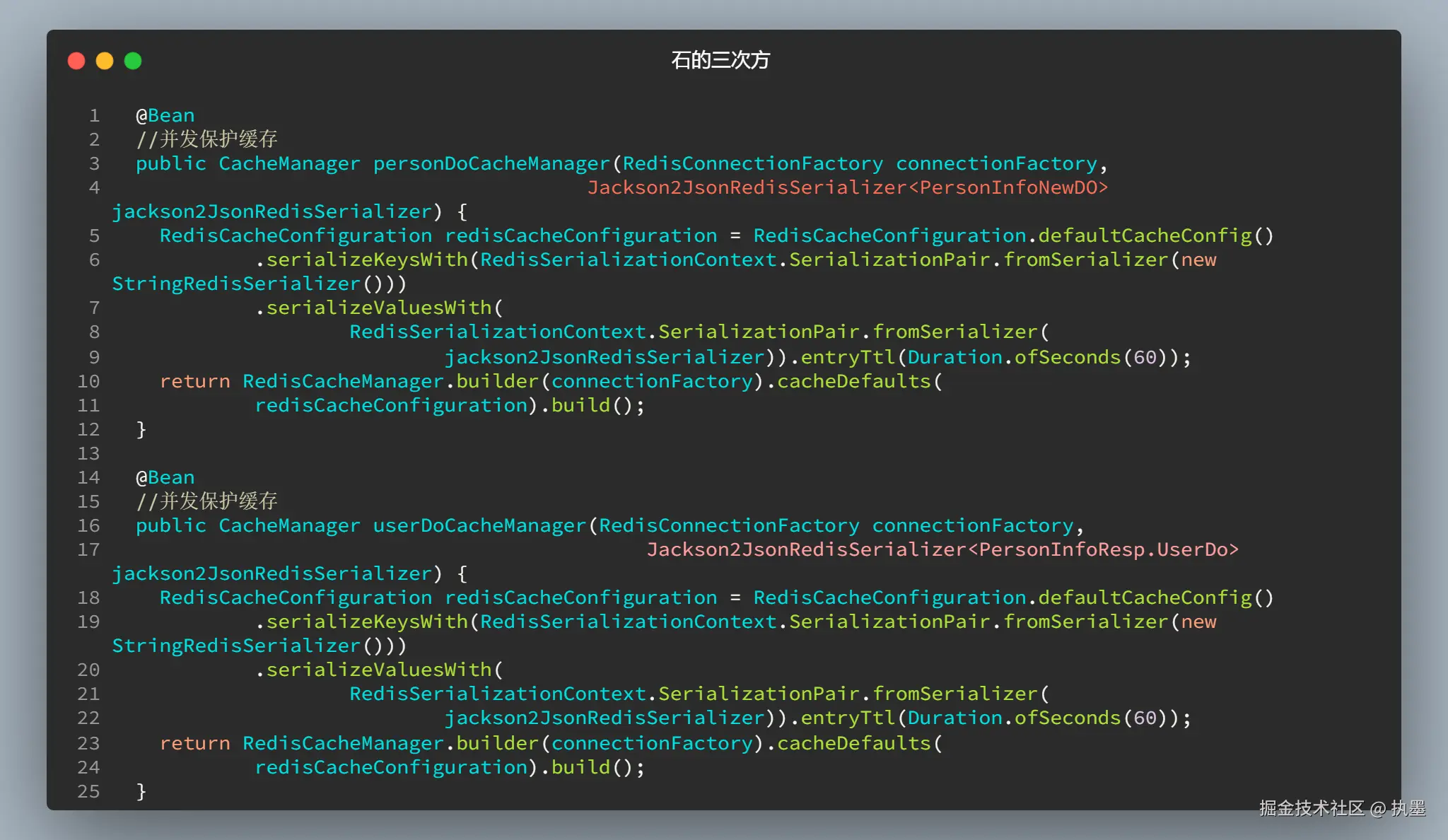Image resolution: width=1448 pixels, height=840 pixels.
Task: Click the green maximize window dot
Action: [133, 61]
